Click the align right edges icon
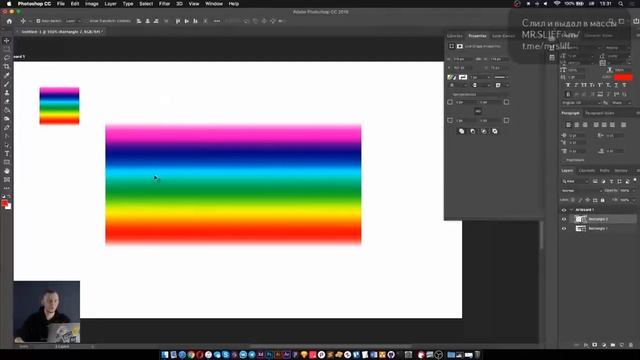The width and height of the screenshot is (640, 360). coord(156,21)
